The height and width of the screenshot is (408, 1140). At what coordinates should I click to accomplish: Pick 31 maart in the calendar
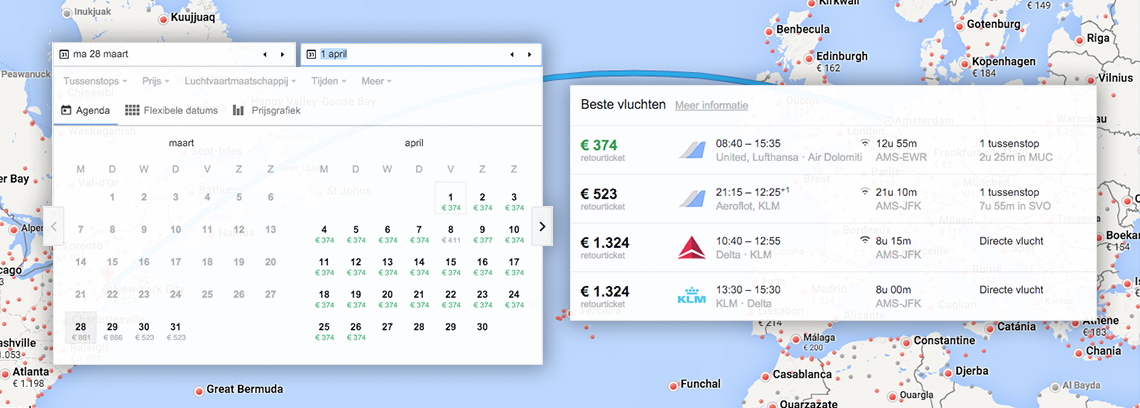[175, 331]
